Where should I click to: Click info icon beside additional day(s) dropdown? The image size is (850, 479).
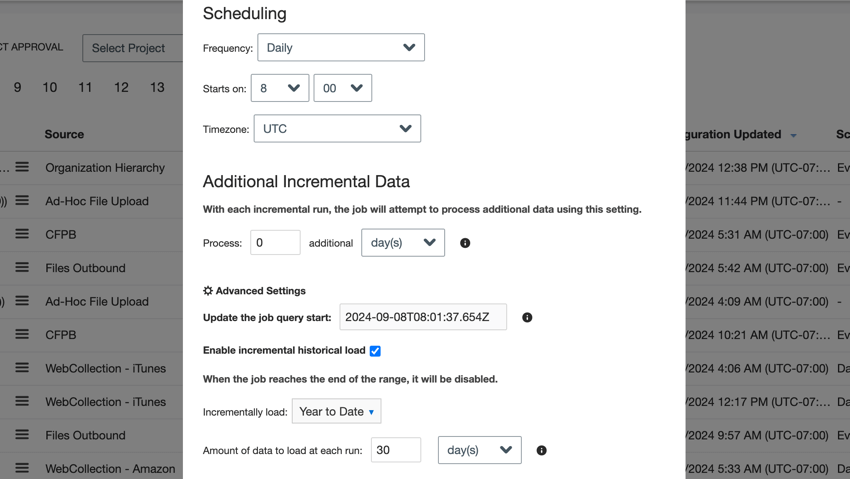pos(465,243)
